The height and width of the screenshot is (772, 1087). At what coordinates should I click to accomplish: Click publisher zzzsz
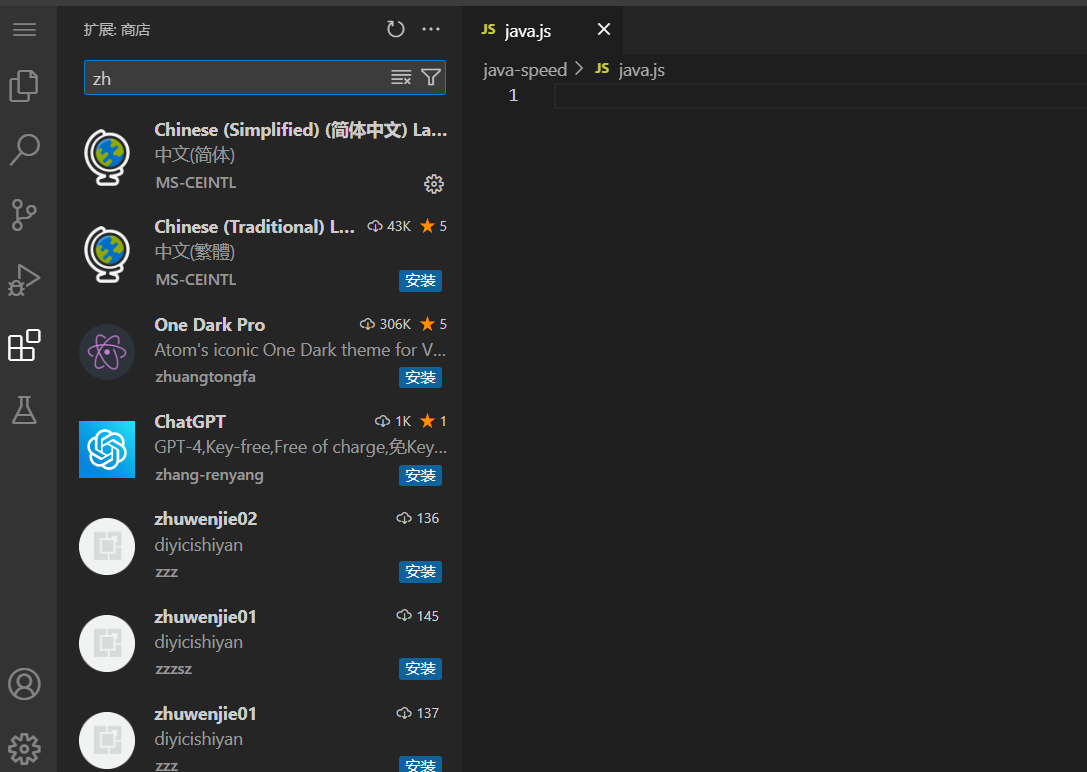(x=173, y=669)
